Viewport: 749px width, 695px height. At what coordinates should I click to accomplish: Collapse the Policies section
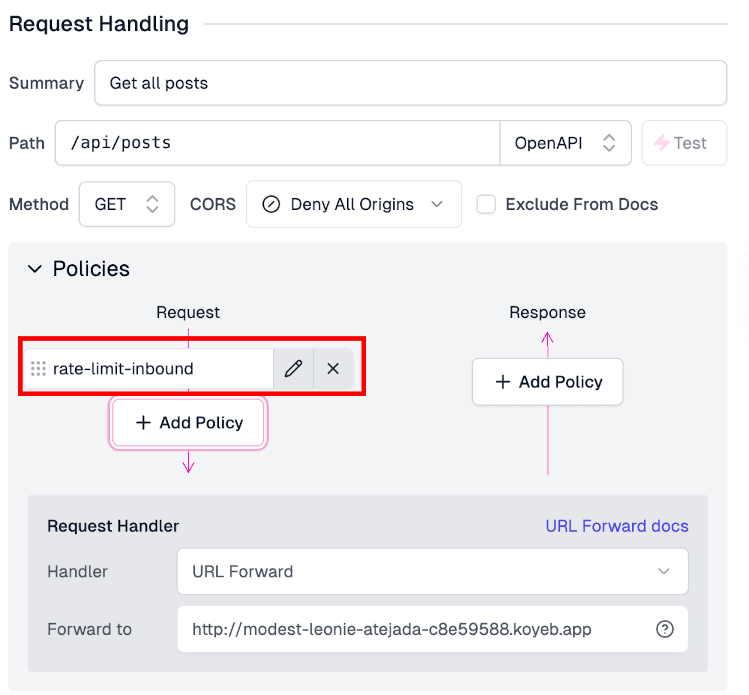35,269
